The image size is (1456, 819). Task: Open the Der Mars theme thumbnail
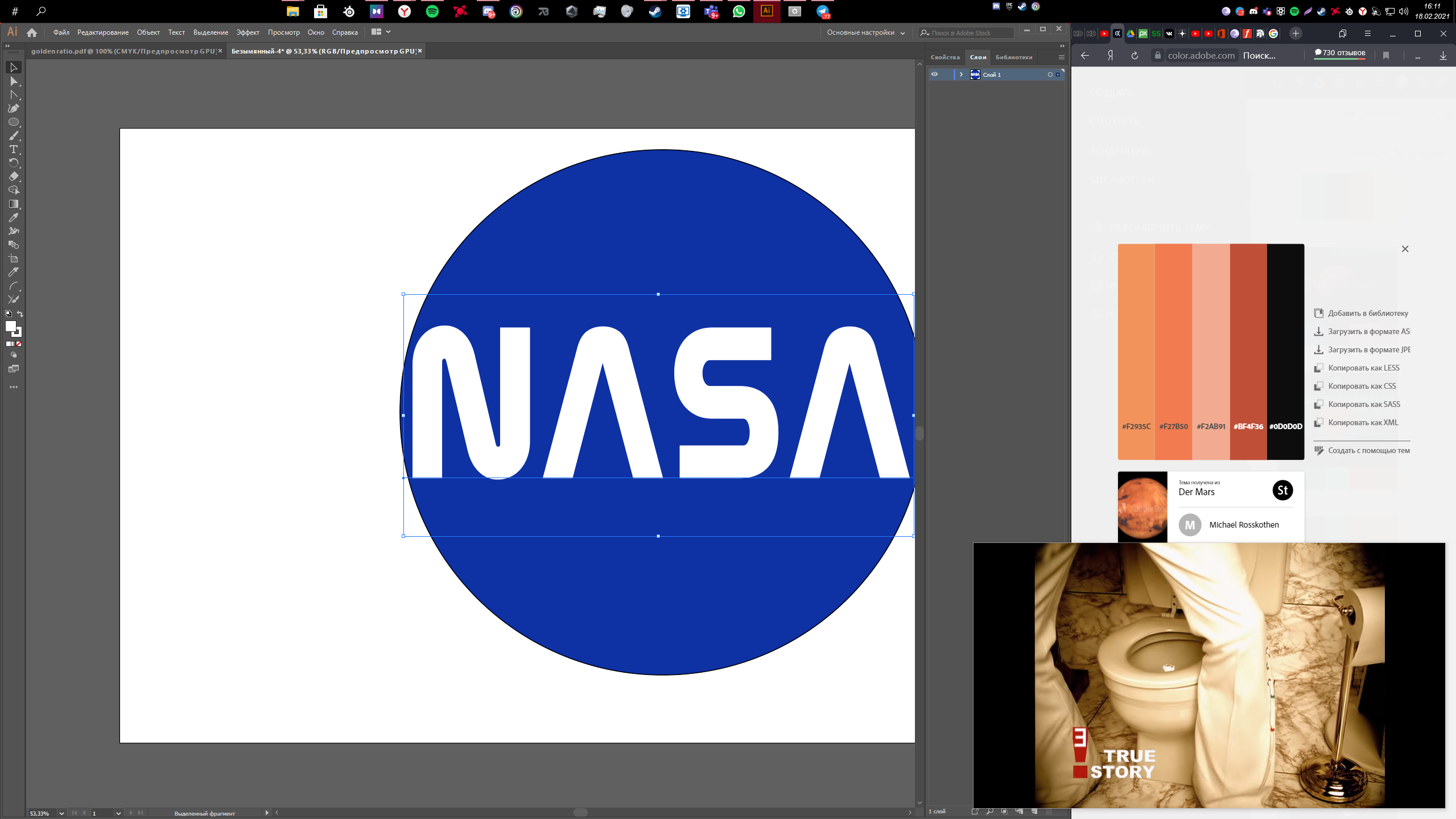(1142, 507)
